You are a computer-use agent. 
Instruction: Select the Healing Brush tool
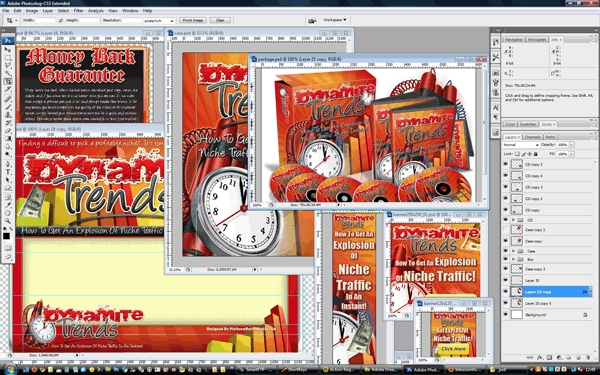(8, 99)
